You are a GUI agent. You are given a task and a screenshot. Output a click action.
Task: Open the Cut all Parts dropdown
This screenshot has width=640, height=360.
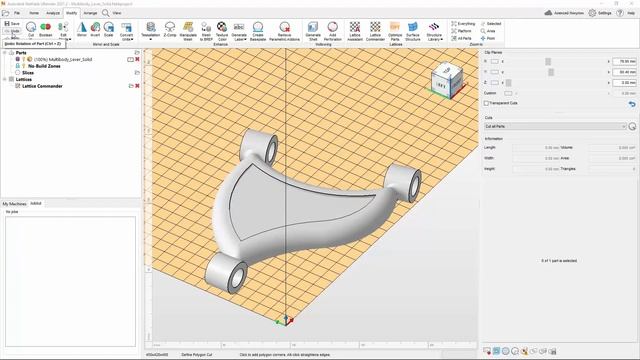pos(555,127)
